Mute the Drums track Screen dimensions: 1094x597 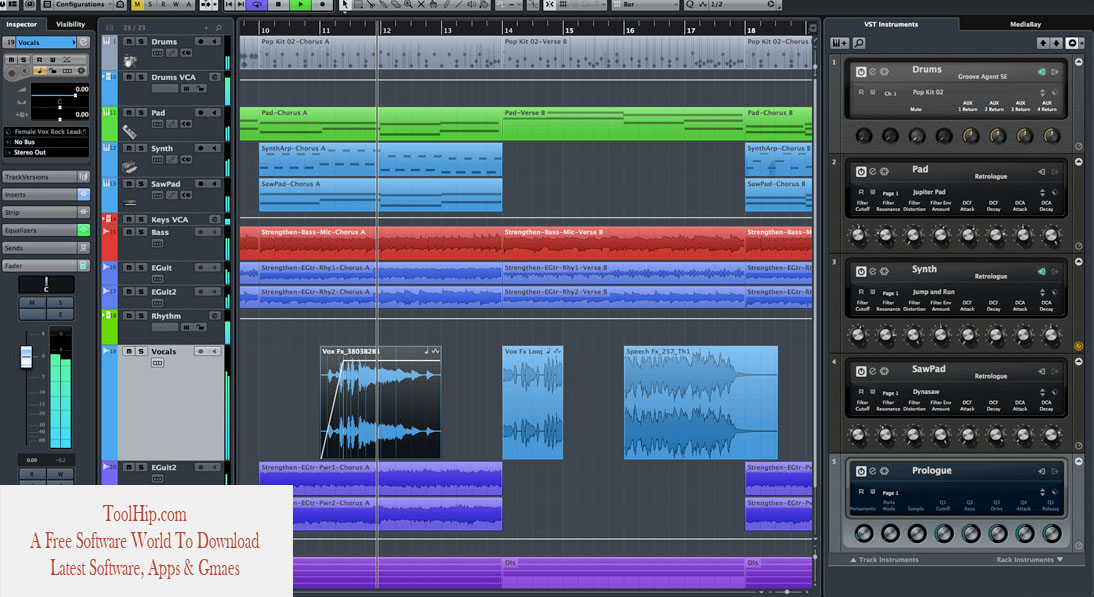pos(128,42)
